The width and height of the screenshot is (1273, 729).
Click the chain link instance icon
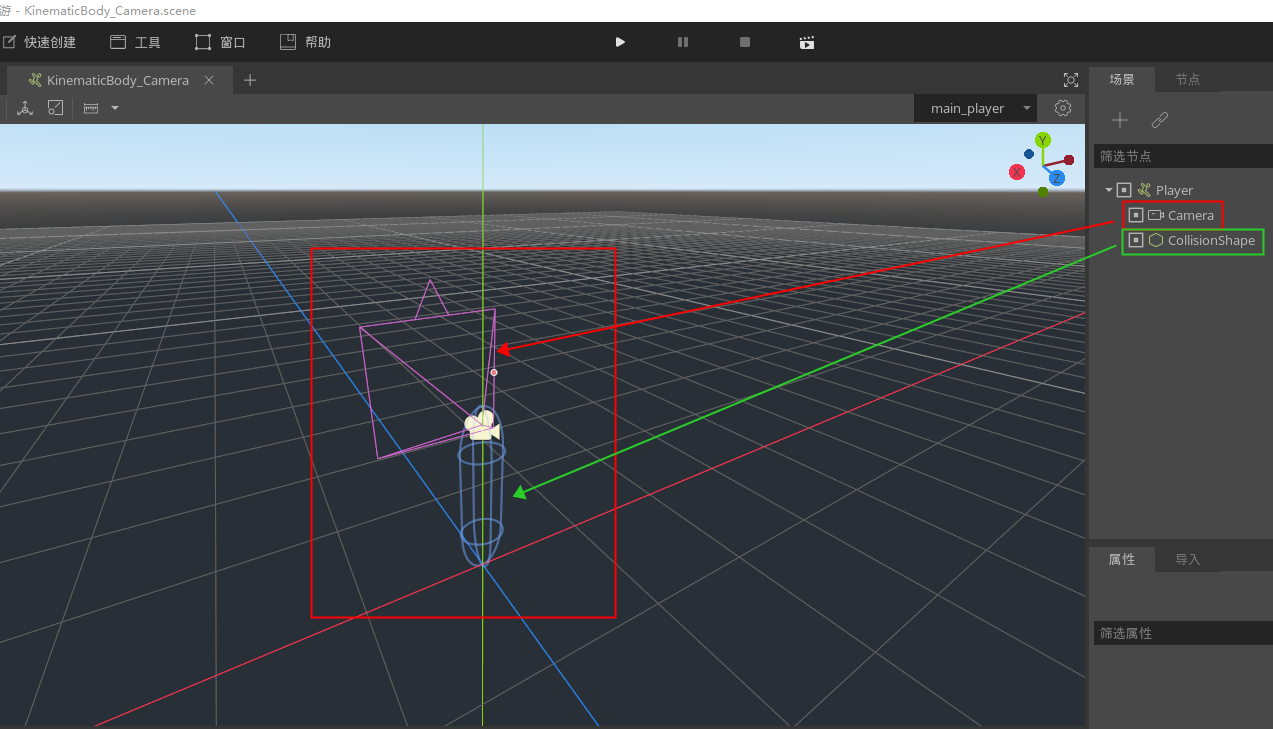pyautogui.click(x=1160, y=120)
